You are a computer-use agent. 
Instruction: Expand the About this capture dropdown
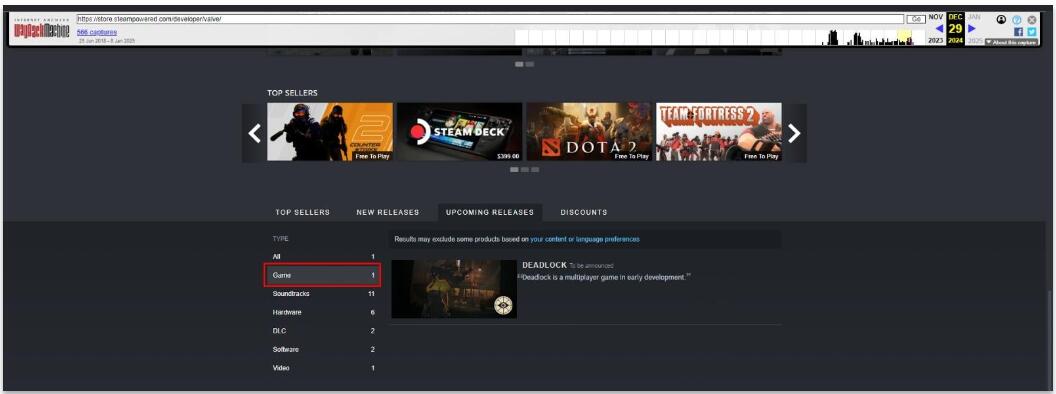[x=1011, y=42]
